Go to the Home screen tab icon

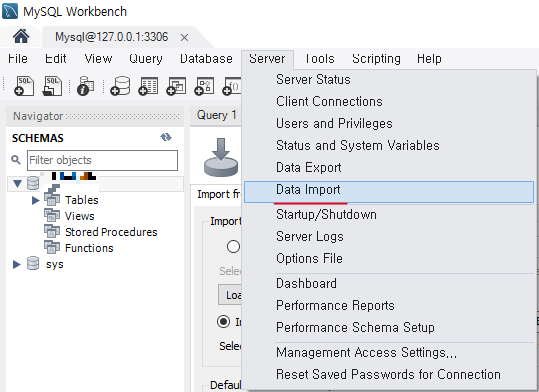click(x=21, y=36)
